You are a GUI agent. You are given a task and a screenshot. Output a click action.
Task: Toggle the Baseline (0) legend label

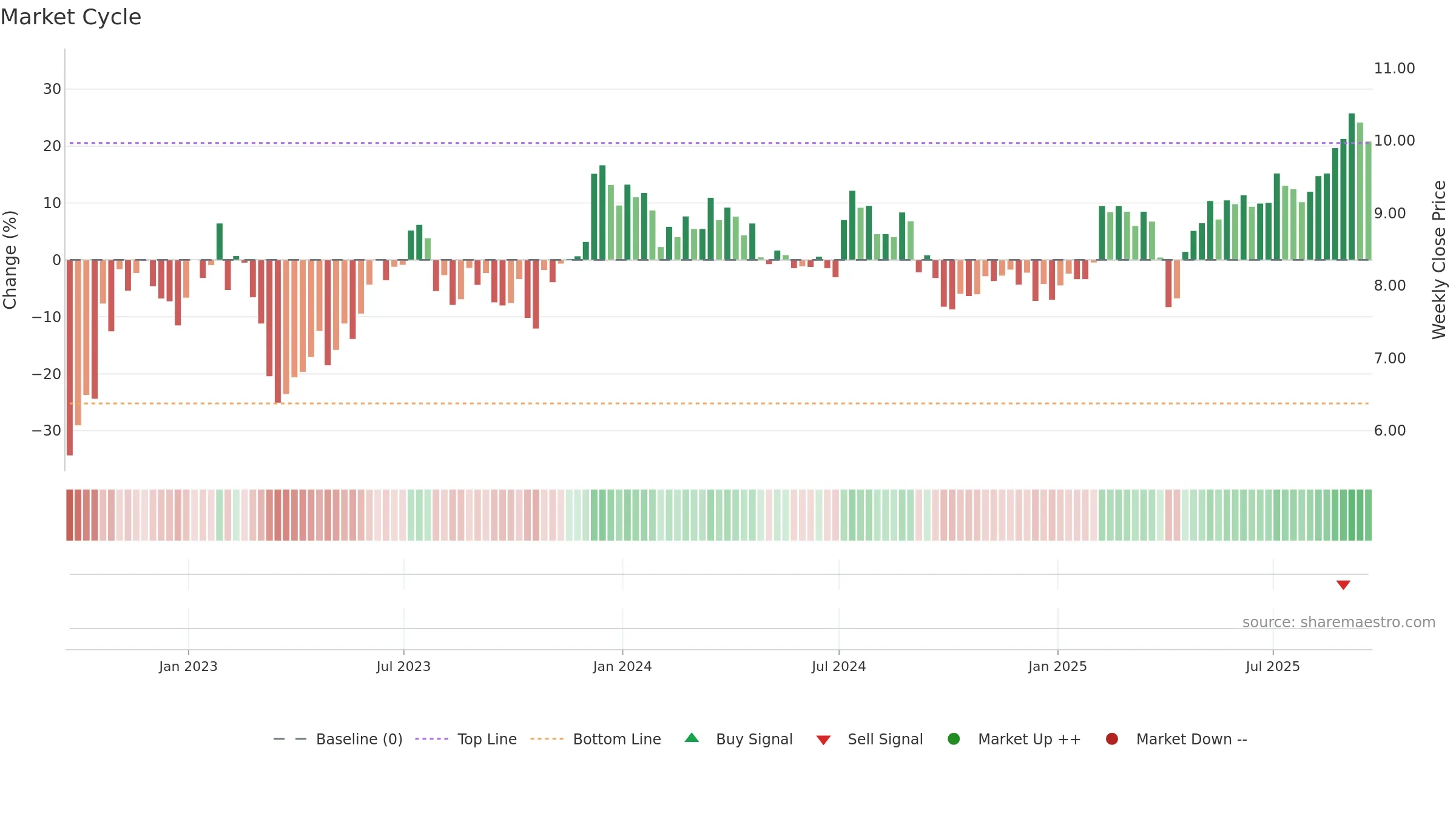pyautogui.click(x=359, y=739)
